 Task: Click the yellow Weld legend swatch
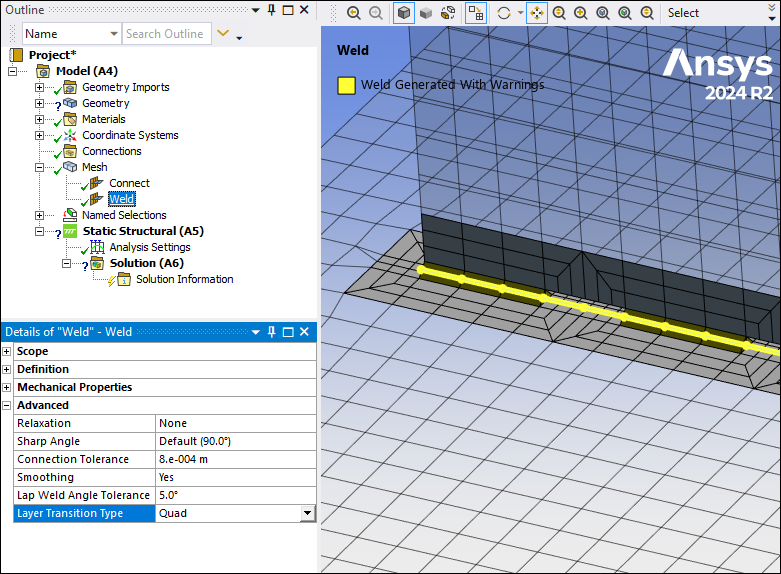tap(346, 85)
